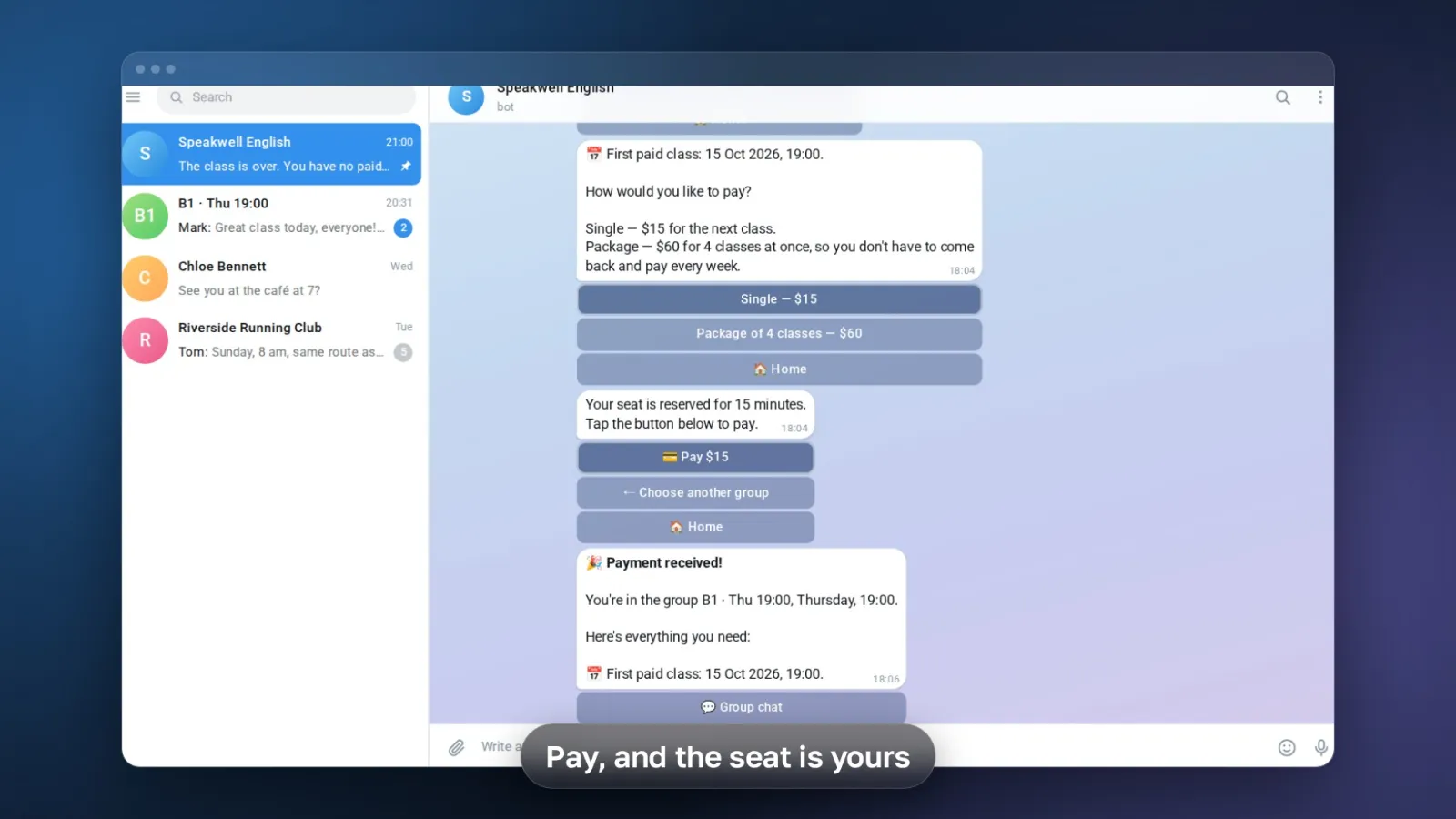Viewport: 1456px width, 819px height.
Task: Click Home button below payment options
Action: point(779,369)
